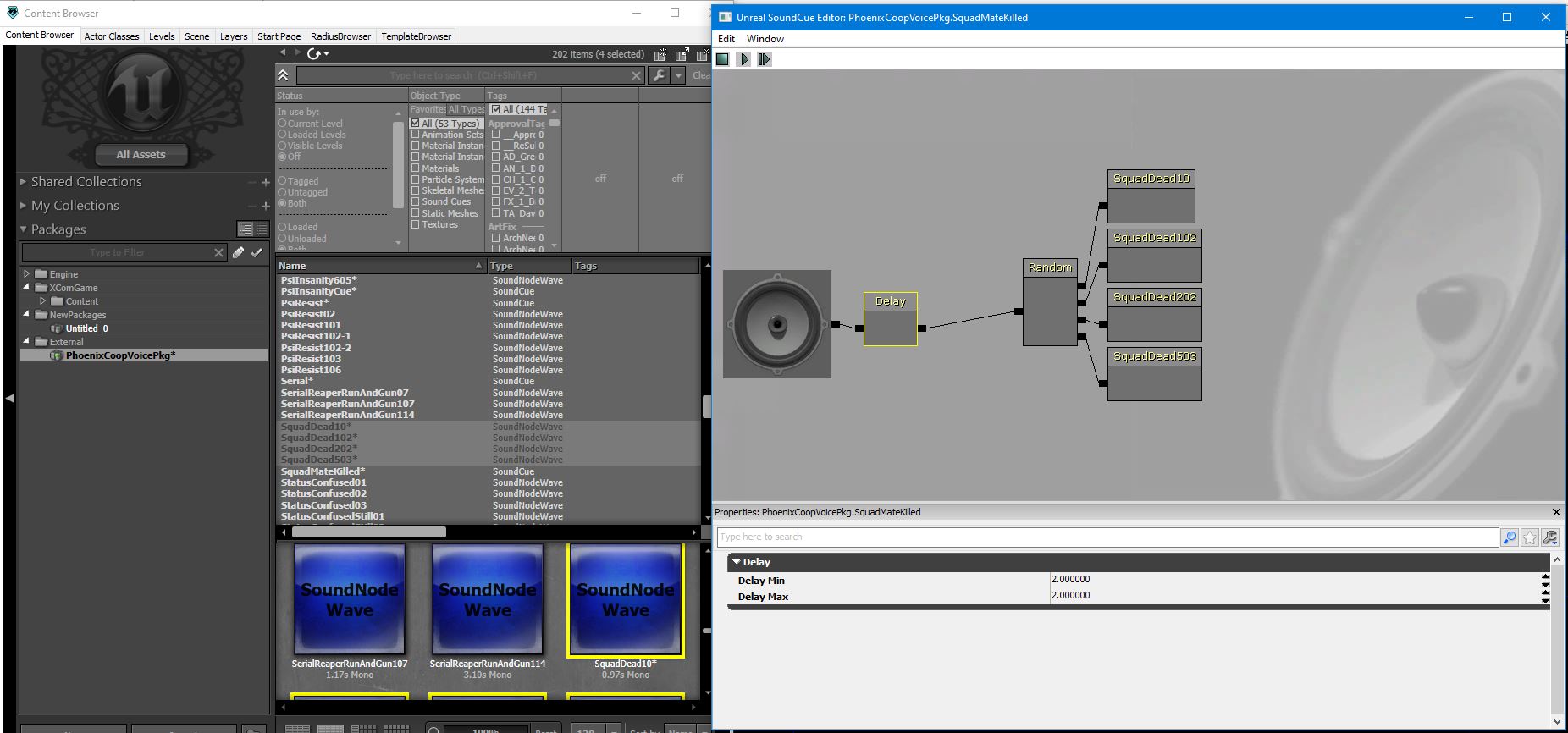Switch to the Favorites object type tab

point(428,109)
